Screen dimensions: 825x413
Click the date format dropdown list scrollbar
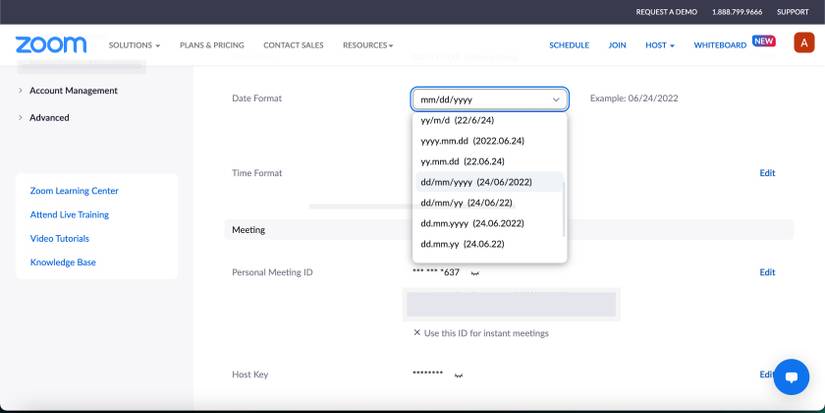564,209
